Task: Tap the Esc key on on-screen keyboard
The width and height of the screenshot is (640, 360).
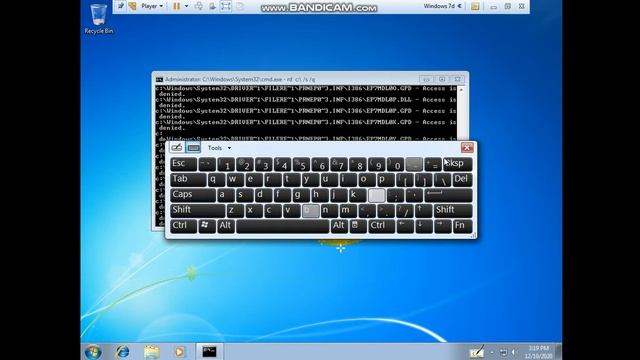Action: point(183,164)
